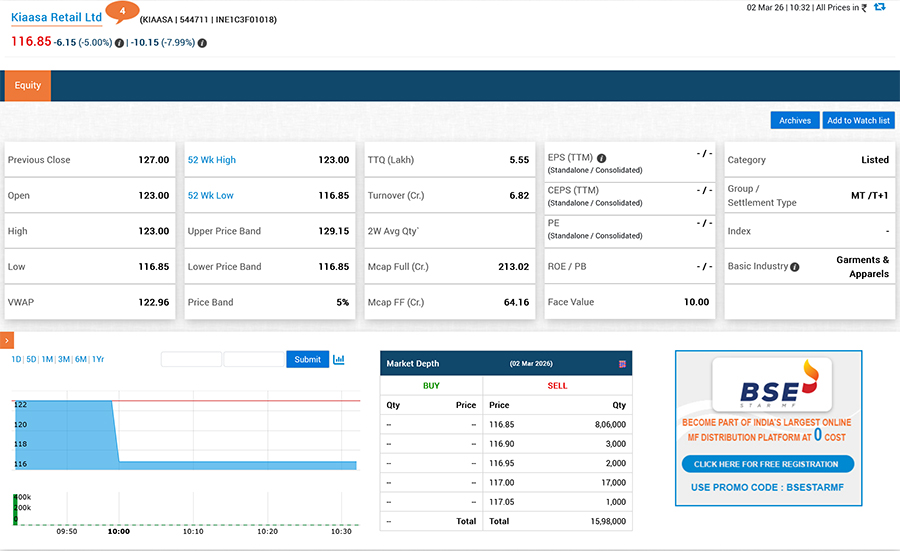Click the Basic Industry info icon
Screen dimensions: 900x551
point(795,267)
